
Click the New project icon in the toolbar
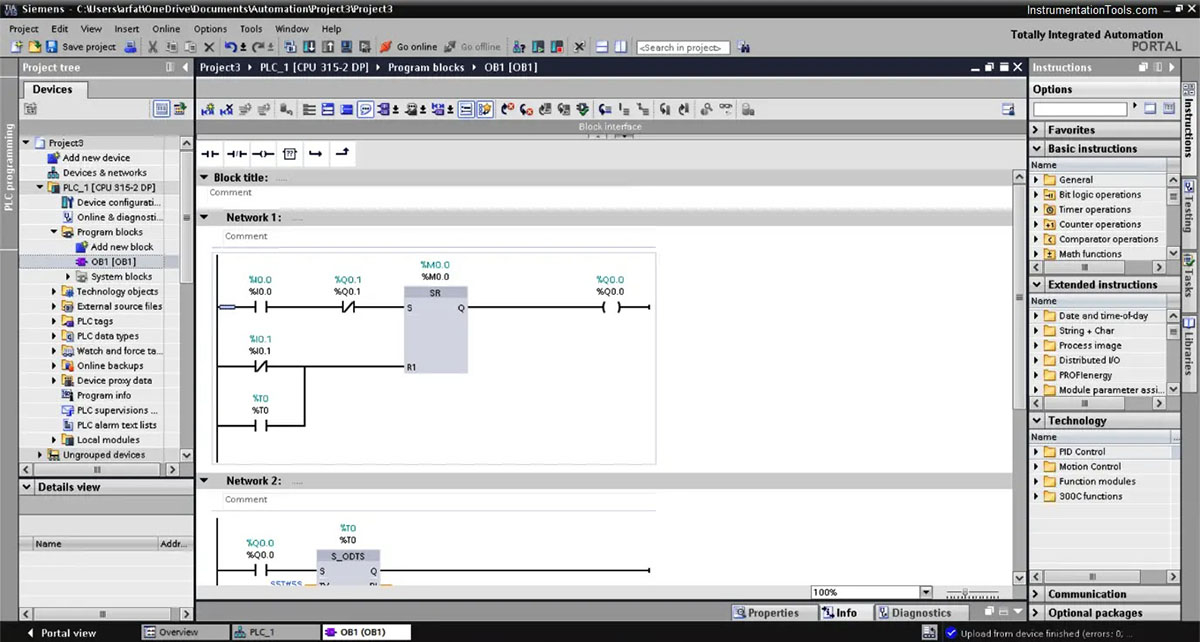pos(16,47)
